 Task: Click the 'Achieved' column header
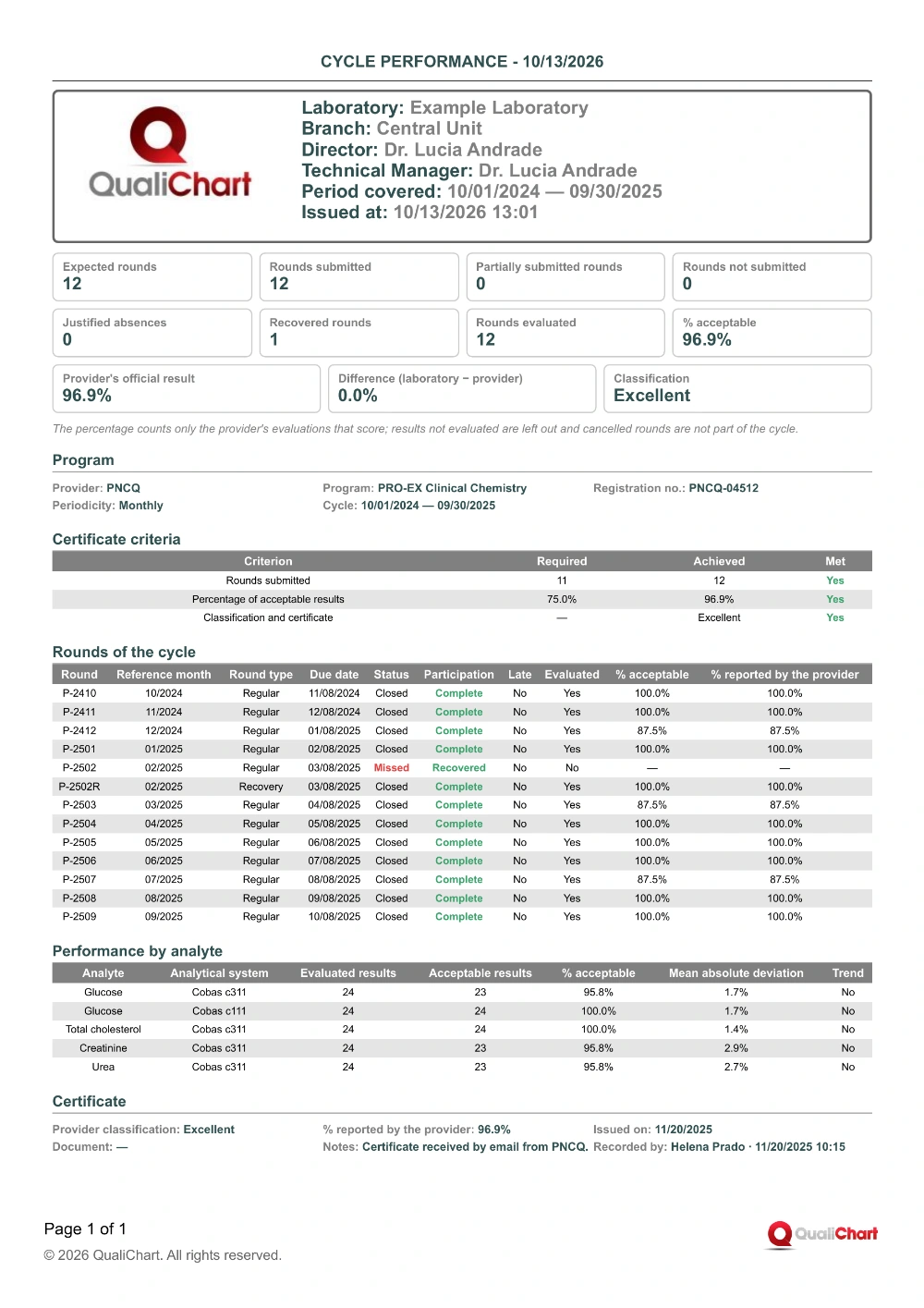719,561
